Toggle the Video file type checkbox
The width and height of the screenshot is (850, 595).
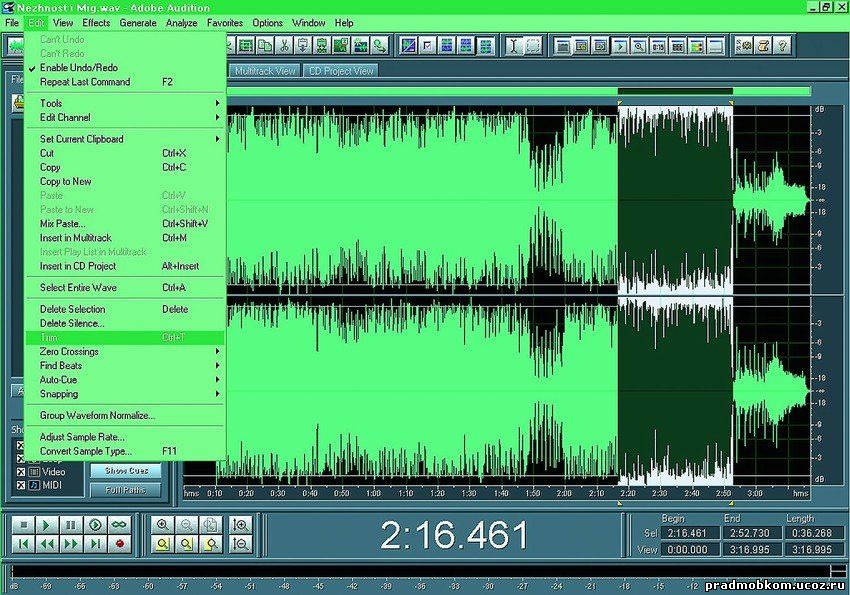point(21,472)
